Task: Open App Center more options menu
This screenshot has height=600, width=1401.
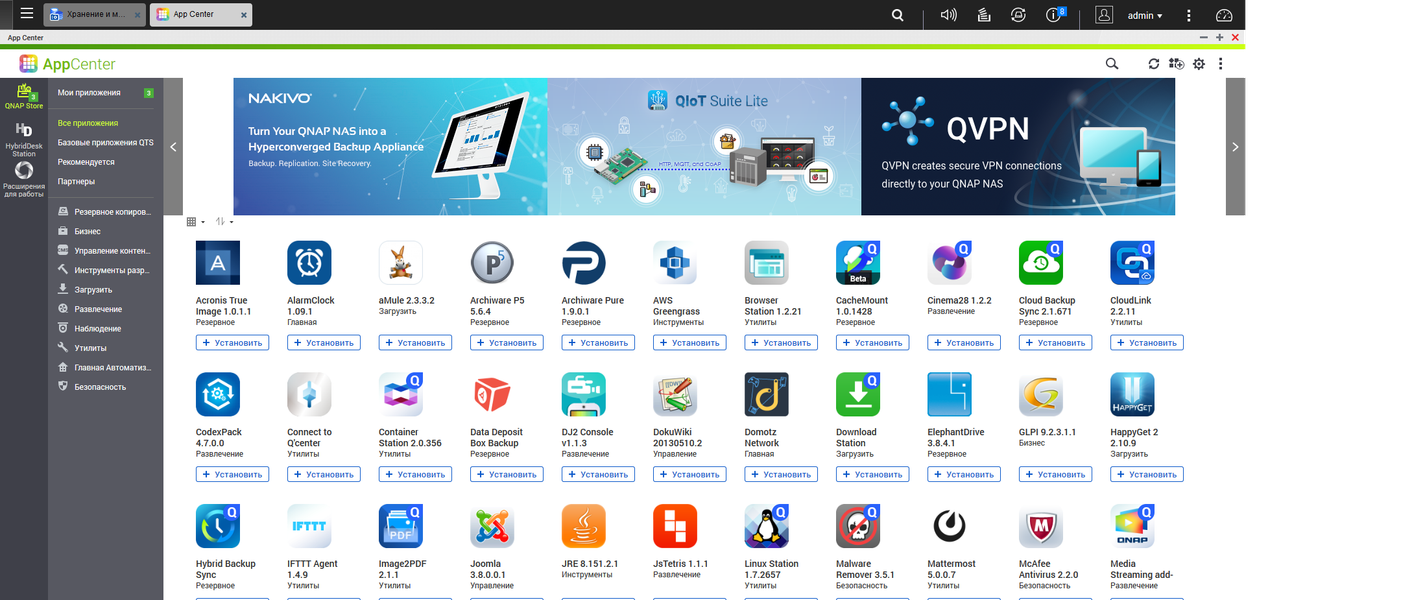Action: pyautogui.click(x=1220, y=63)
